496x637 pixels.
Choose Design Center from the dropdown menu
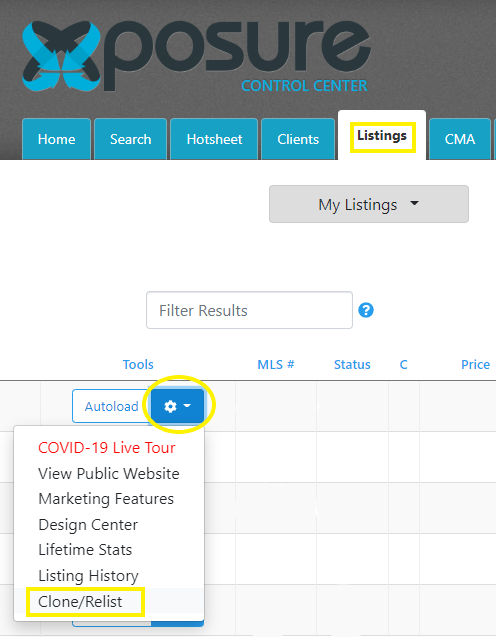pos(88,524)
